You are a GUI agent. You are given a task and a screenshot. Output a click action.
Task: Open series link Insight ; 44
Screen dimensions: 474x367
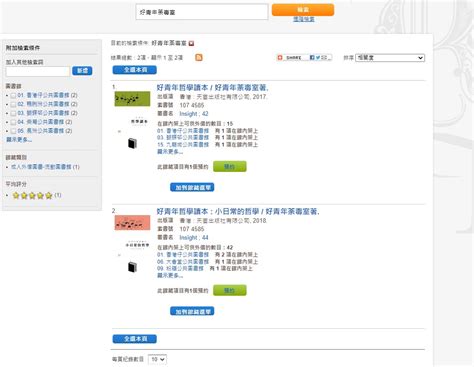click(x=194, y=238)
